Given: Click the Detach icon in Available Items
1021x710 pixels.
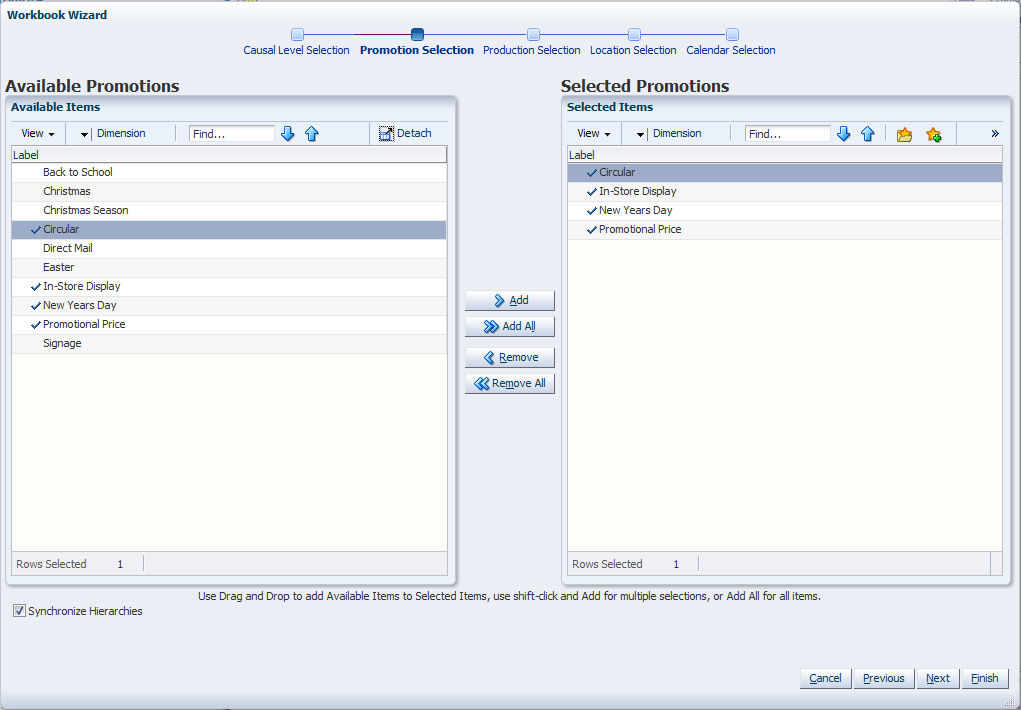Looking at the screenshot, I should tap(386, 134).
